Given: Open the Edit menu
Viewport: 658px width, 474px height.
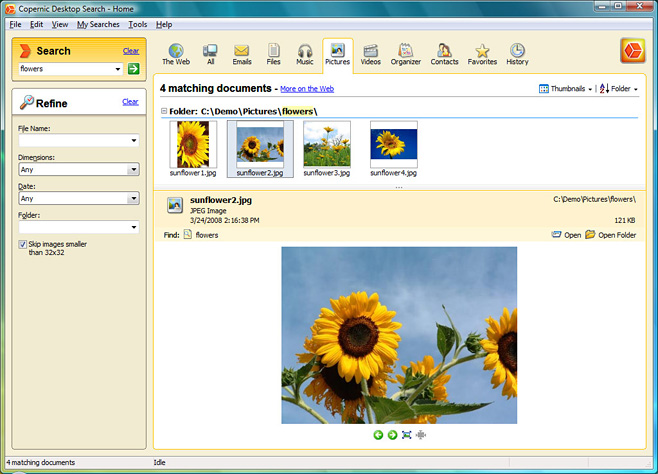Looking at the screenshot, I should coord(37,24).
